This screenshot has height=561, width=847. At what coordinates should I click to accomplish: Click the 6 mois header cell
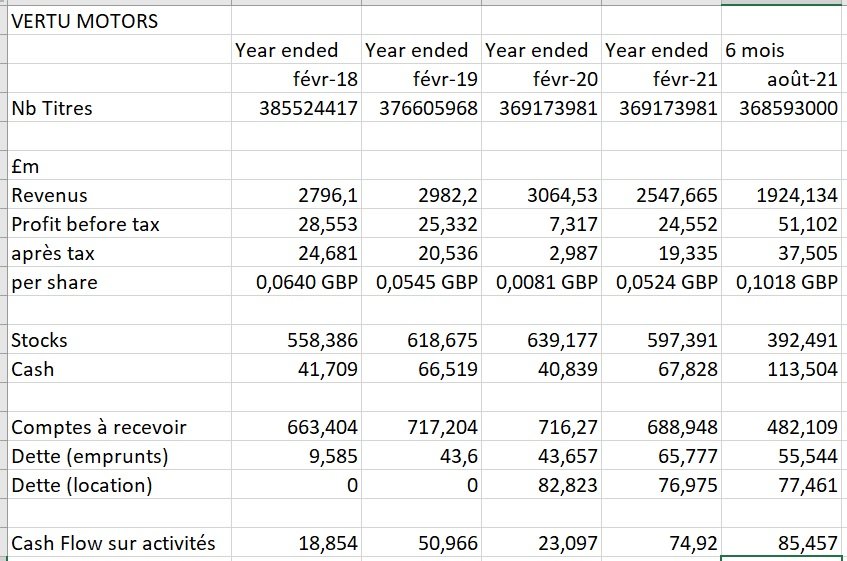(x=755, y=50)
